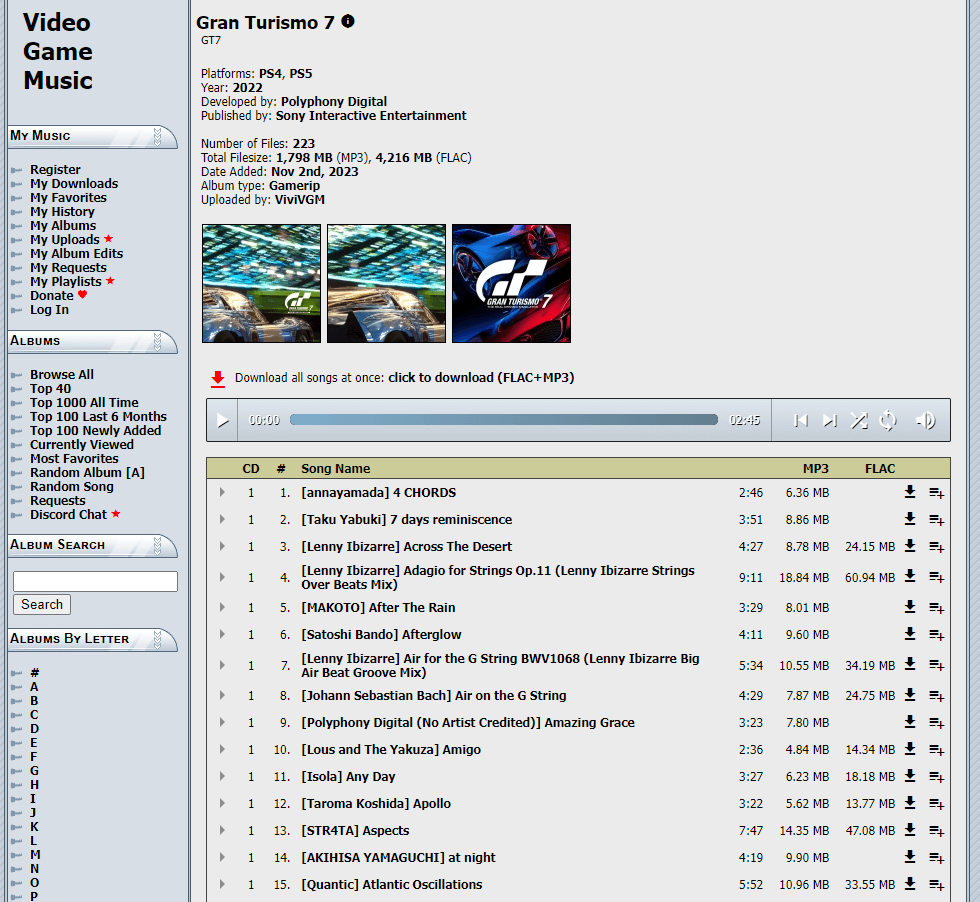Add Across The Desert to playlist
Screen dimensions: 980x902
coord(936,547)
